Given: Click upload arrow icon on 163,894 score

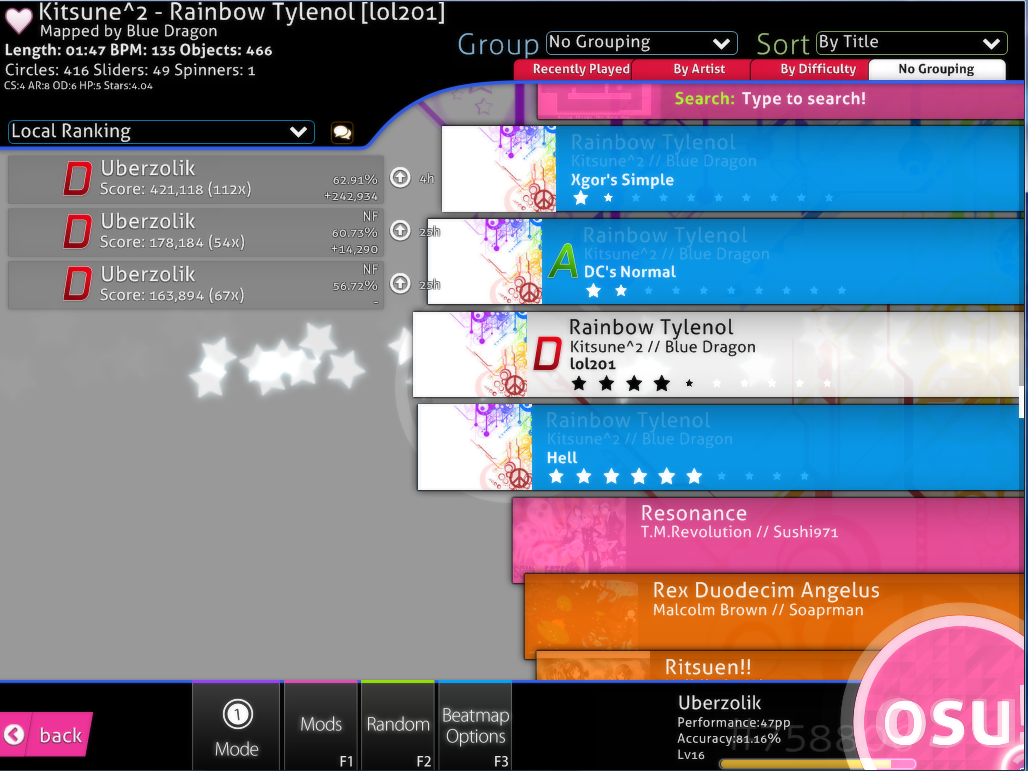Looking at the screenshot, I should click(400, 283).
